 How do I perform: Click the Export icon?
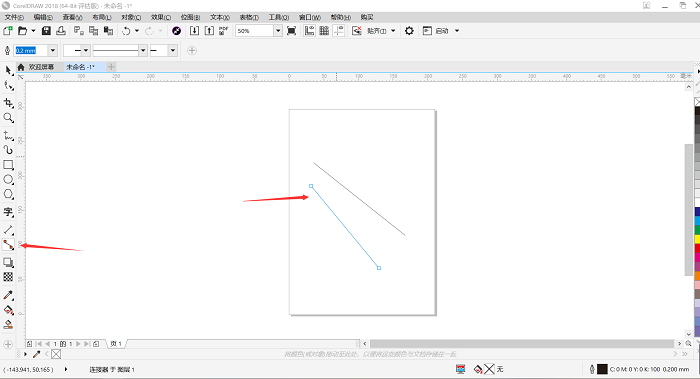[209, 31]
